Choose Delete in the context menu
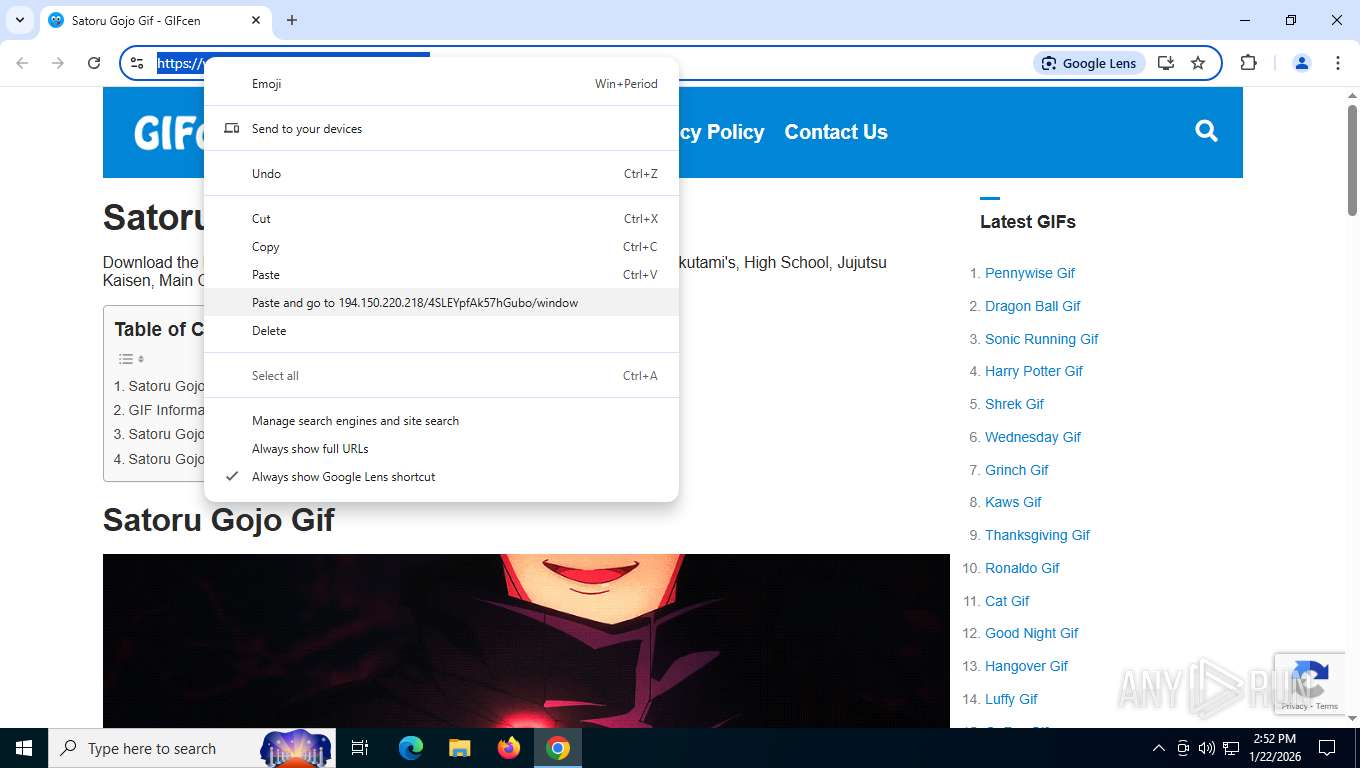The height and width of the screenshot is (768, 1360). pos(441,331)
